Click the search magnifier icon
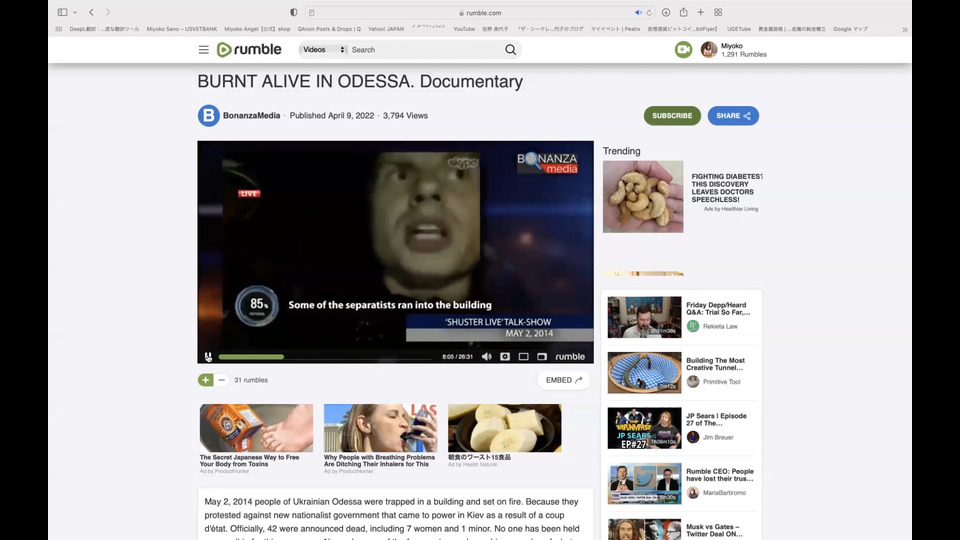 click(511, 50)
